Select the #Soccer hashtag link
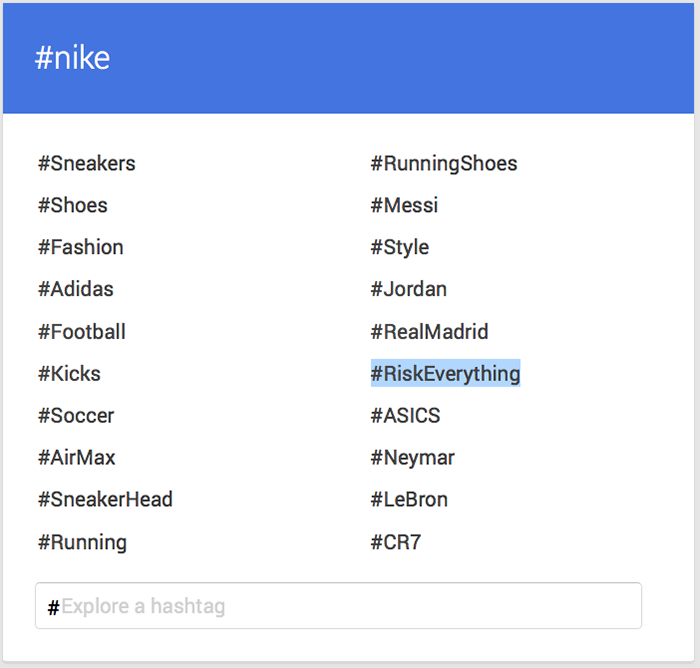Viewport: 700px width, 668px height. (x=76, y=416)
